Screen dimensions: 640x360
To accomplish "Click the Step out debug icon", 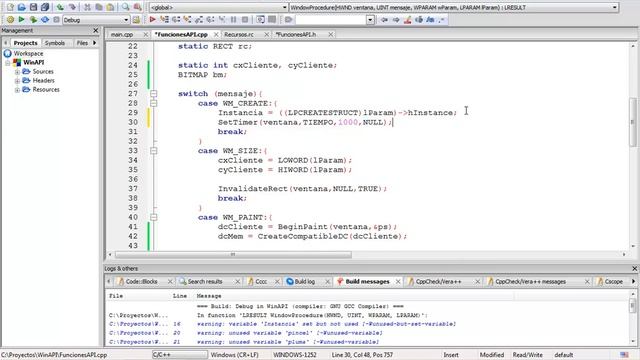I will click(199, 20).
